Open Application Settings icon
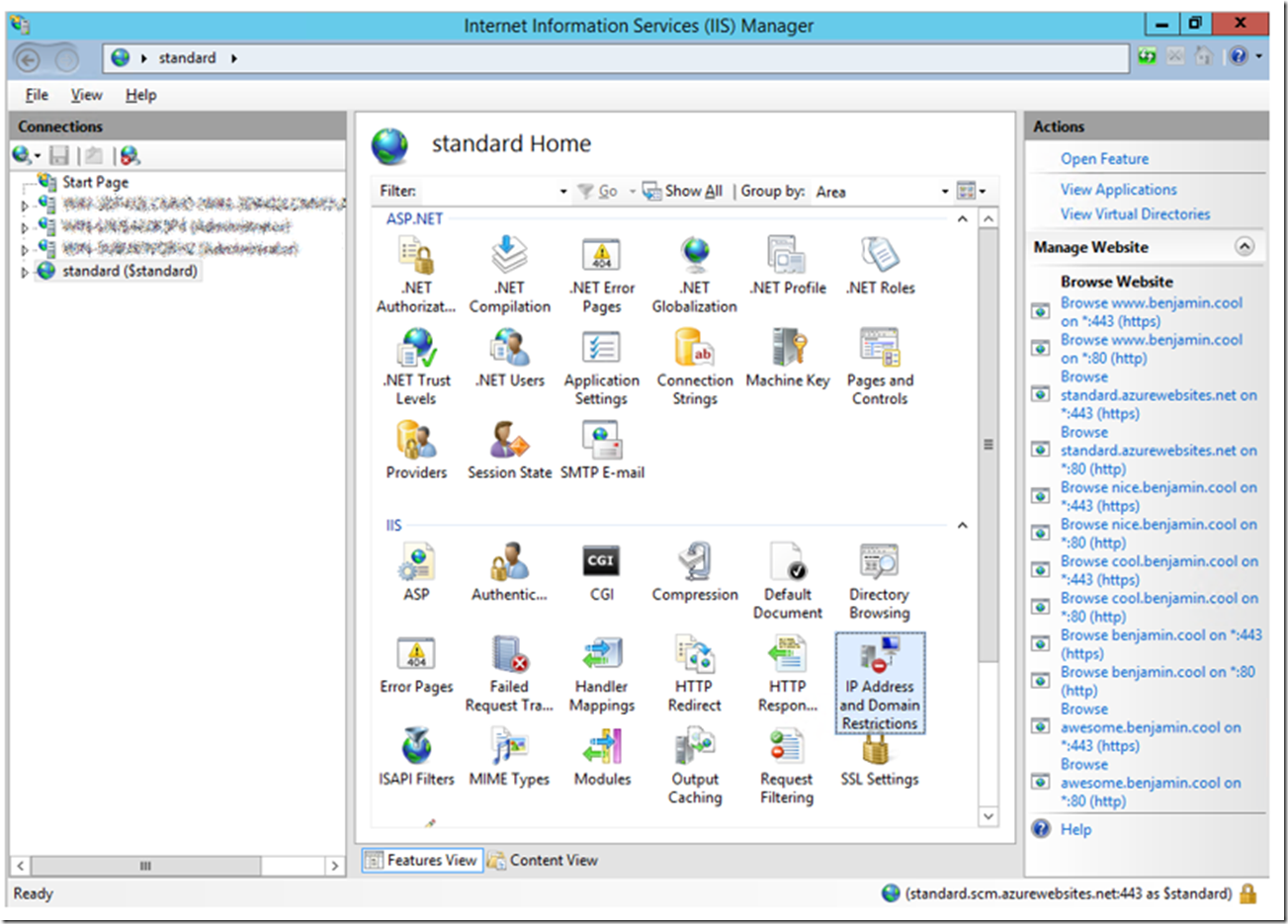The width and height of the screenshot is (1288, 924). click(x=602, y=368)
